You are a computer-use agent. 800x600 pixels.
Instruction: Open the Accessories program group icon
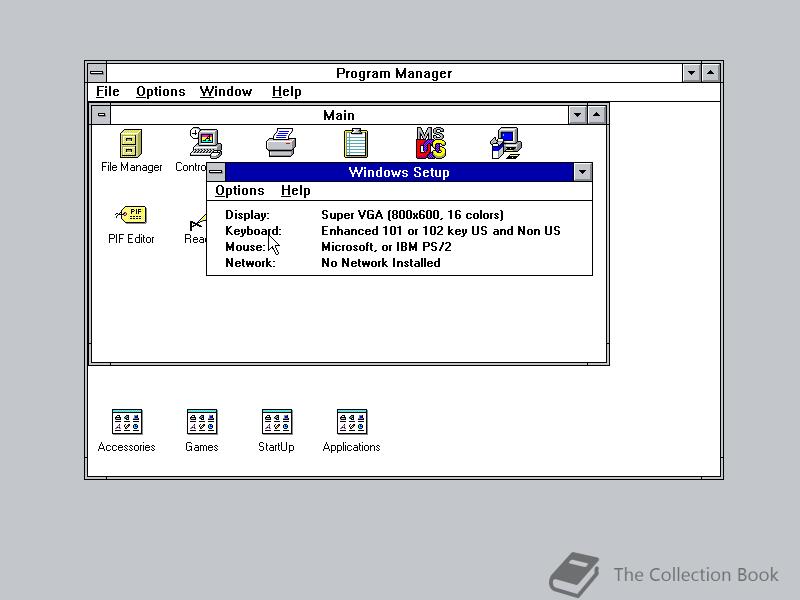(127, 421)
